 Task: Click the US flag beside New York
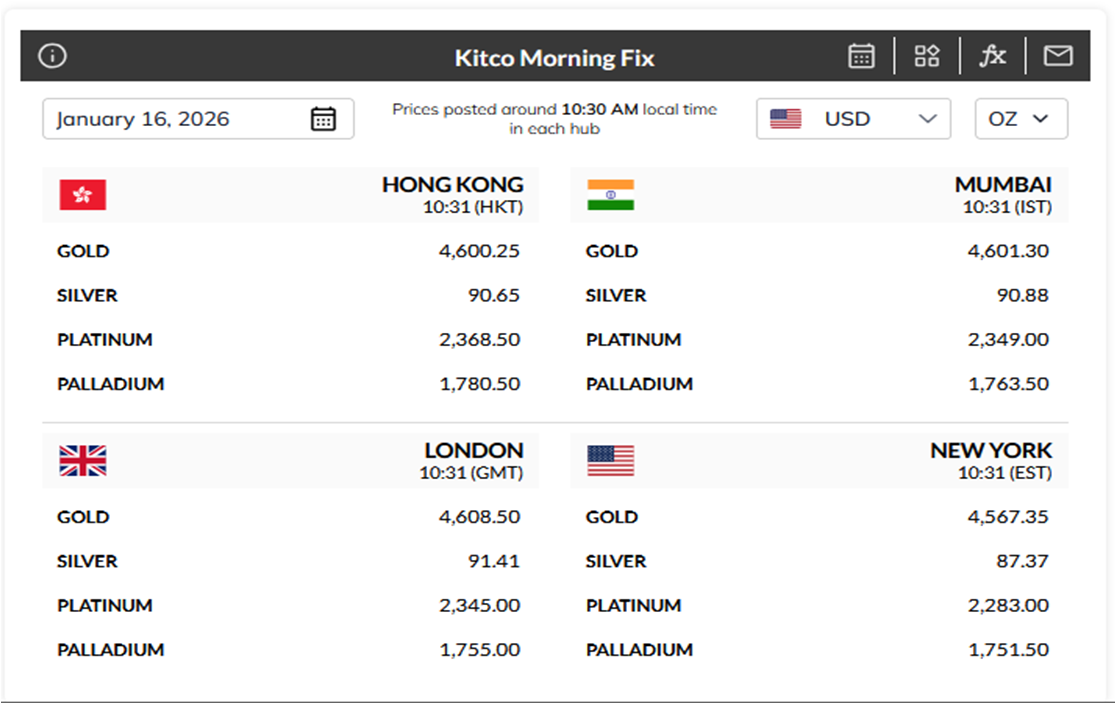(611, 461)
